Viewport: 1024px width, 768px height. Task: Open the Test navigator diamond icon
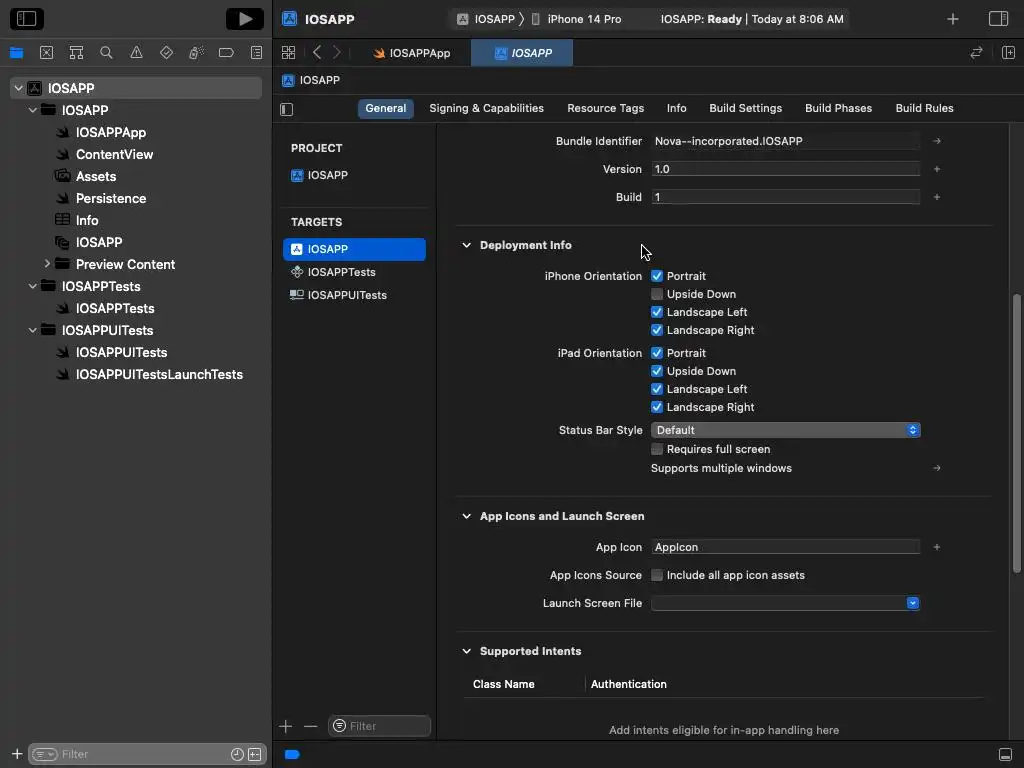pyautogui.click(x=167, y=53)
